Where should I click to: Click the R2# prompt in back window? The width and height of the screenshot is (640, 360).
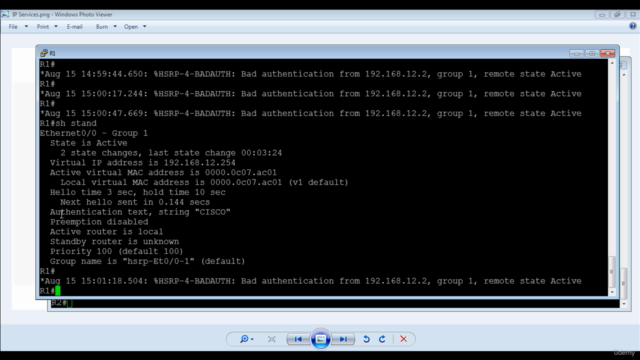pyautogui.click(x=62, y=303)
